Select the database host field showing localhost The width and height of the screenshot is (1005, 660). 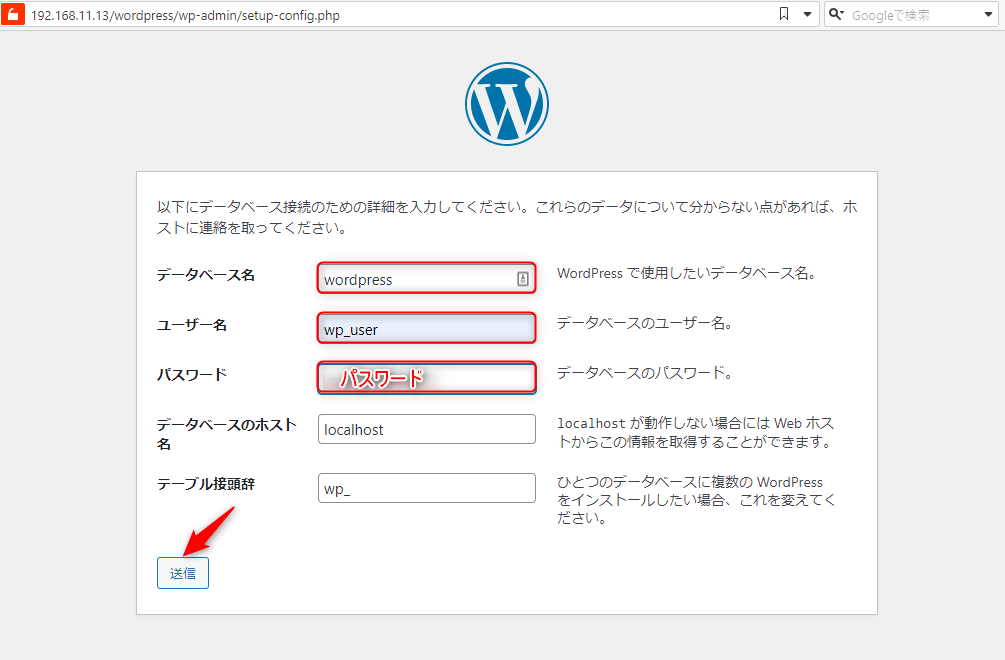(426, 429)
